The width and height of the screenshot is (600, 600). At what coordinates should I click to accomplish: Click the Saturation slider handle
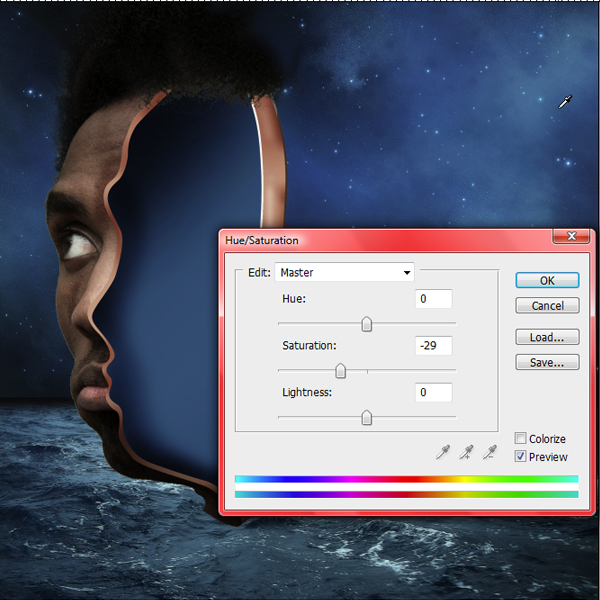pos(340,371)
